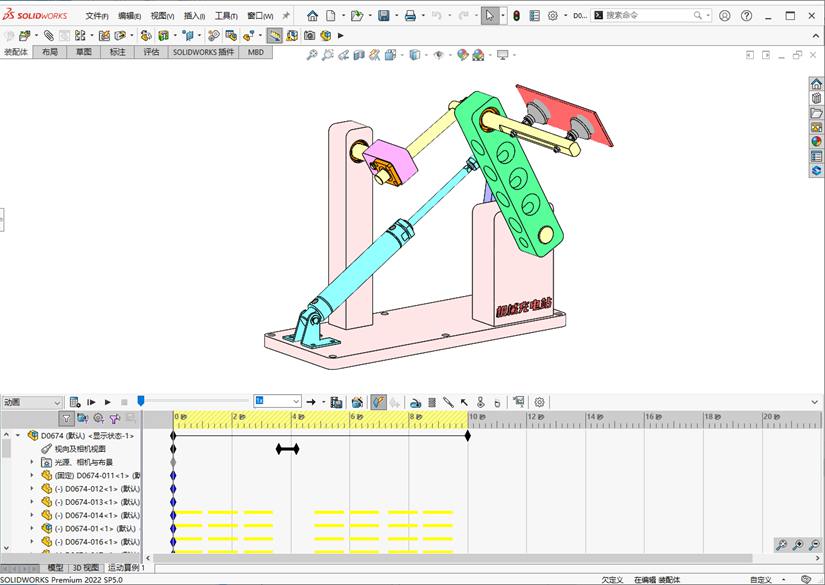
Task: Expand the D0674-014<1> component
Action: (32, 516)
